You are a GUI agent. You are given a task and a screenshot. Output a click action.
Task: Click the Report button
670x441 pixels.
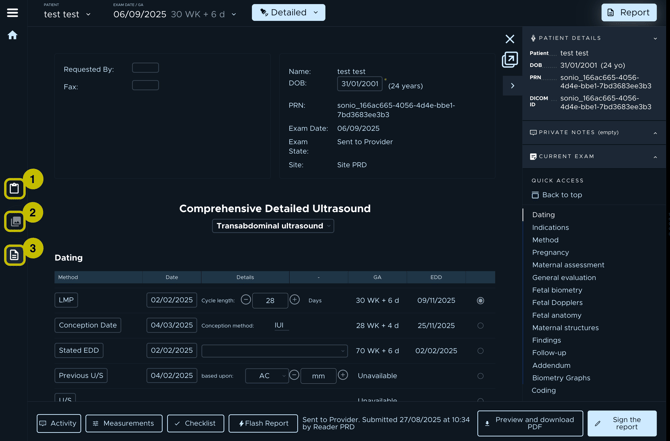tap(629, 12)
